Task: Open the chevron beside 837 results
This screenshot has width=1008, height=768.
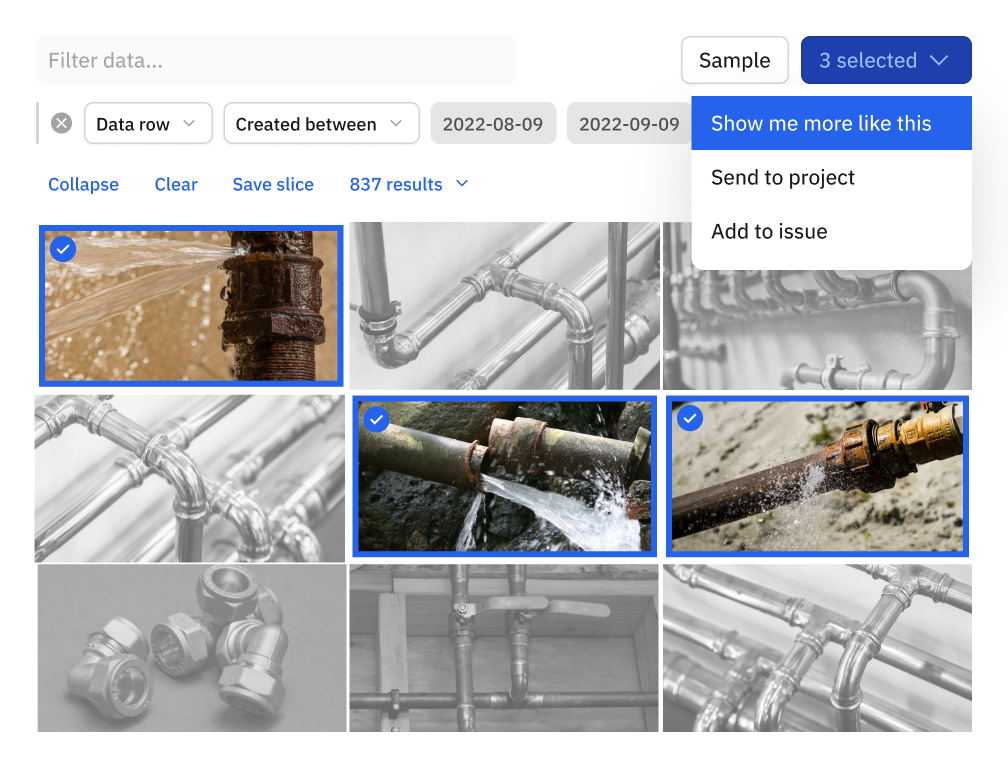Action: pos(461,184)
